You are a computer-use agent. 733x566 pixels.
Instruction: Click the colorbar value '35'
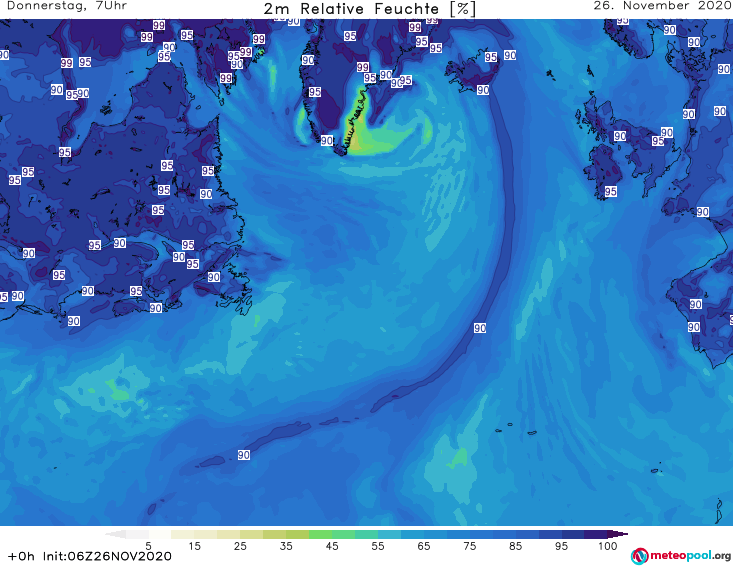point(286,546)
